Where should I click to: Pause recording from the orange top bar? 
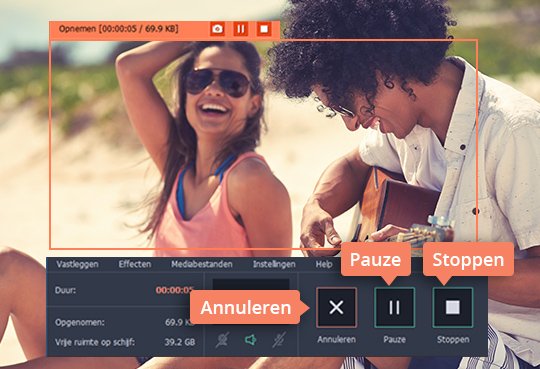point(241,29)
